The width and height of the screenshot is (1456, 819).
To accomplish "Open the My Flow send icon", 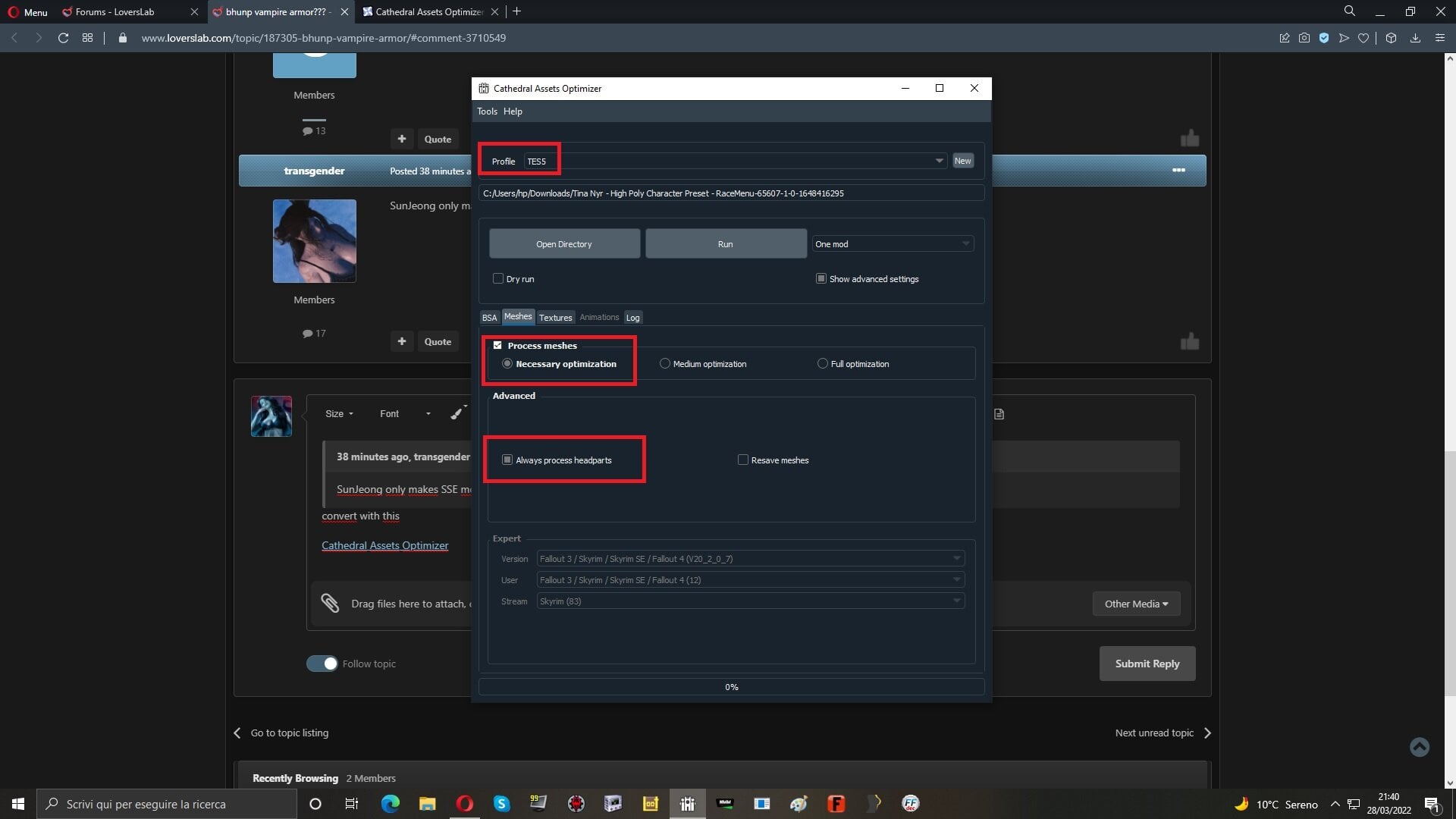I will (1344, 38).
